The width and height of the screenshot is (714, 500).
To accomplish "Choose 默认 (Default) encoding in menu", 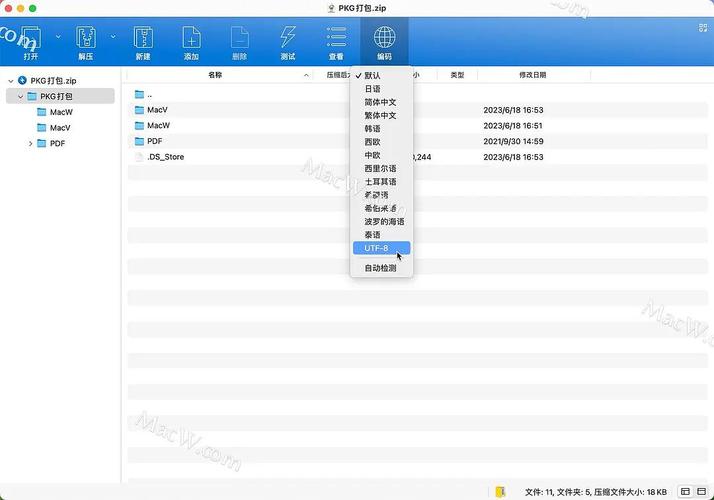I will click(382, 76).
